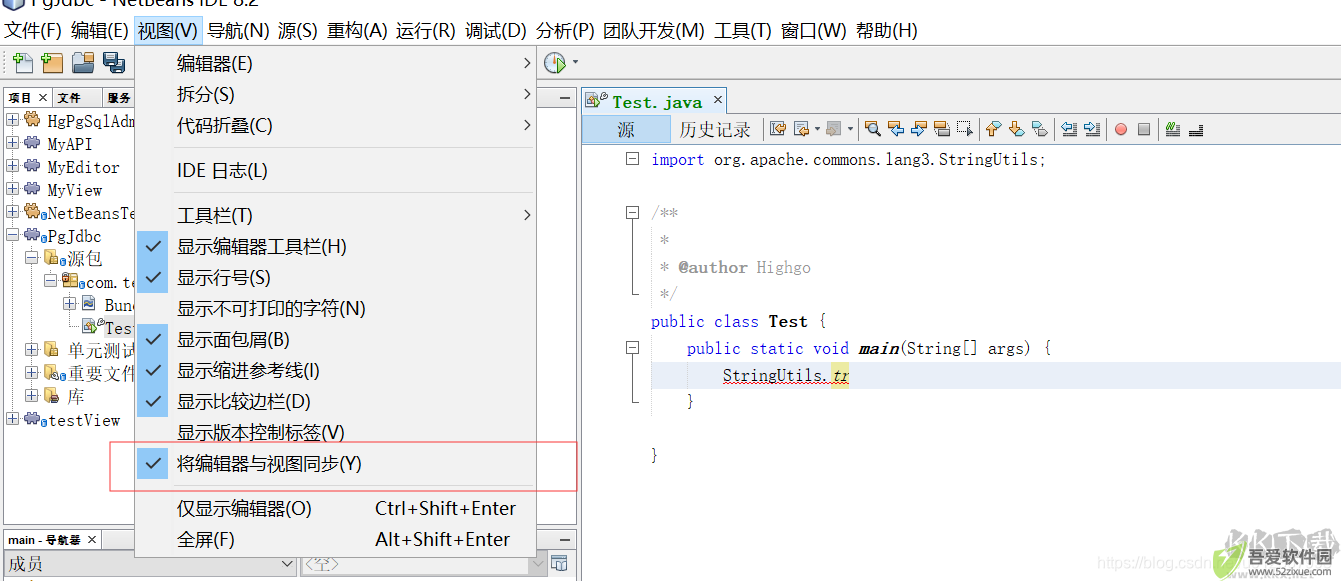
Task: Uncheck 显示编辑器工具栏(H) menu item
Action: coord(335,246)
